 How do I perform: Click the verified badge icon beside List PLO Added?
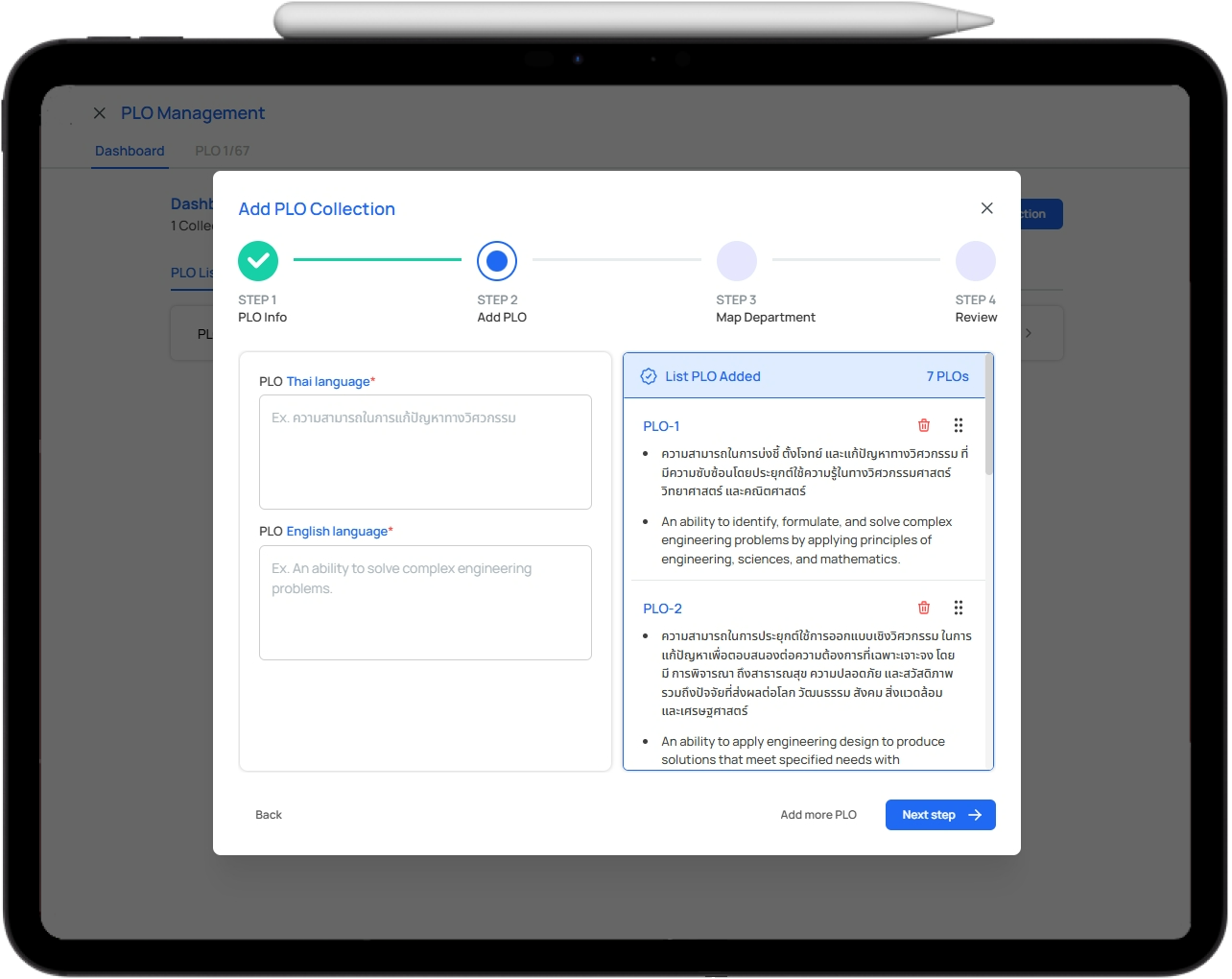(649, 376)
